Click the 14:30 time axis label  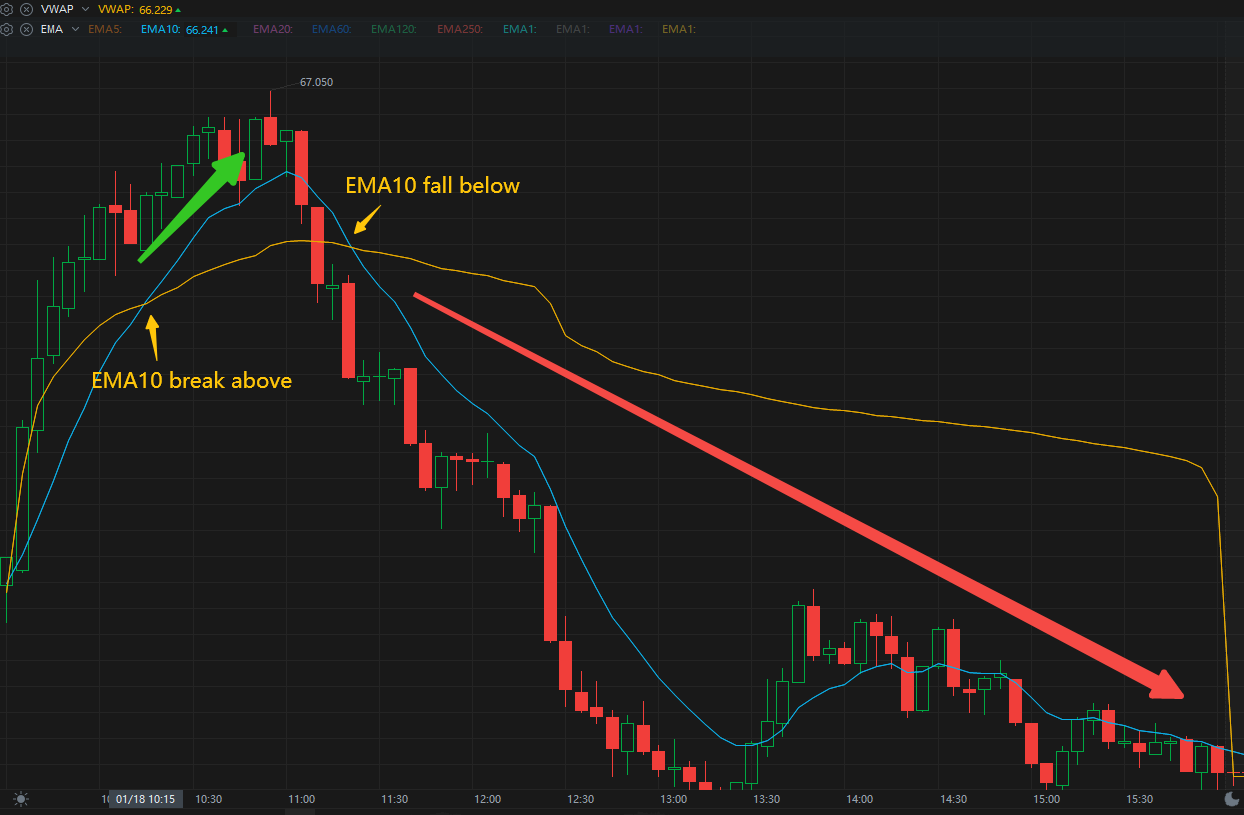coord(953,799)
